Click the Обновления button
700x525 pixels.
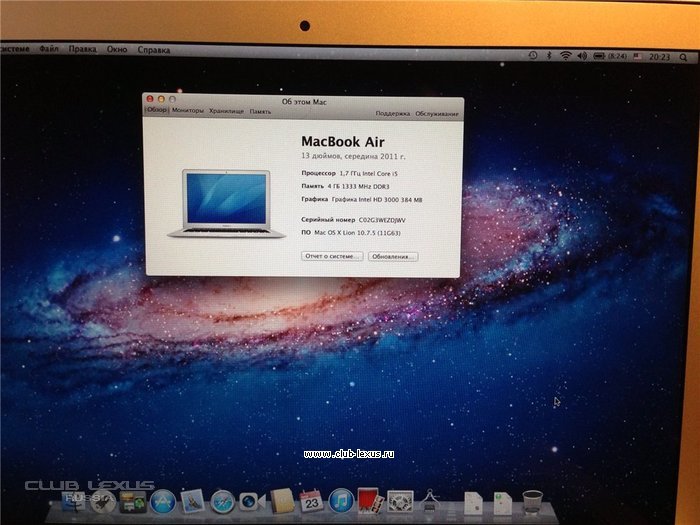tap(392, 257)
